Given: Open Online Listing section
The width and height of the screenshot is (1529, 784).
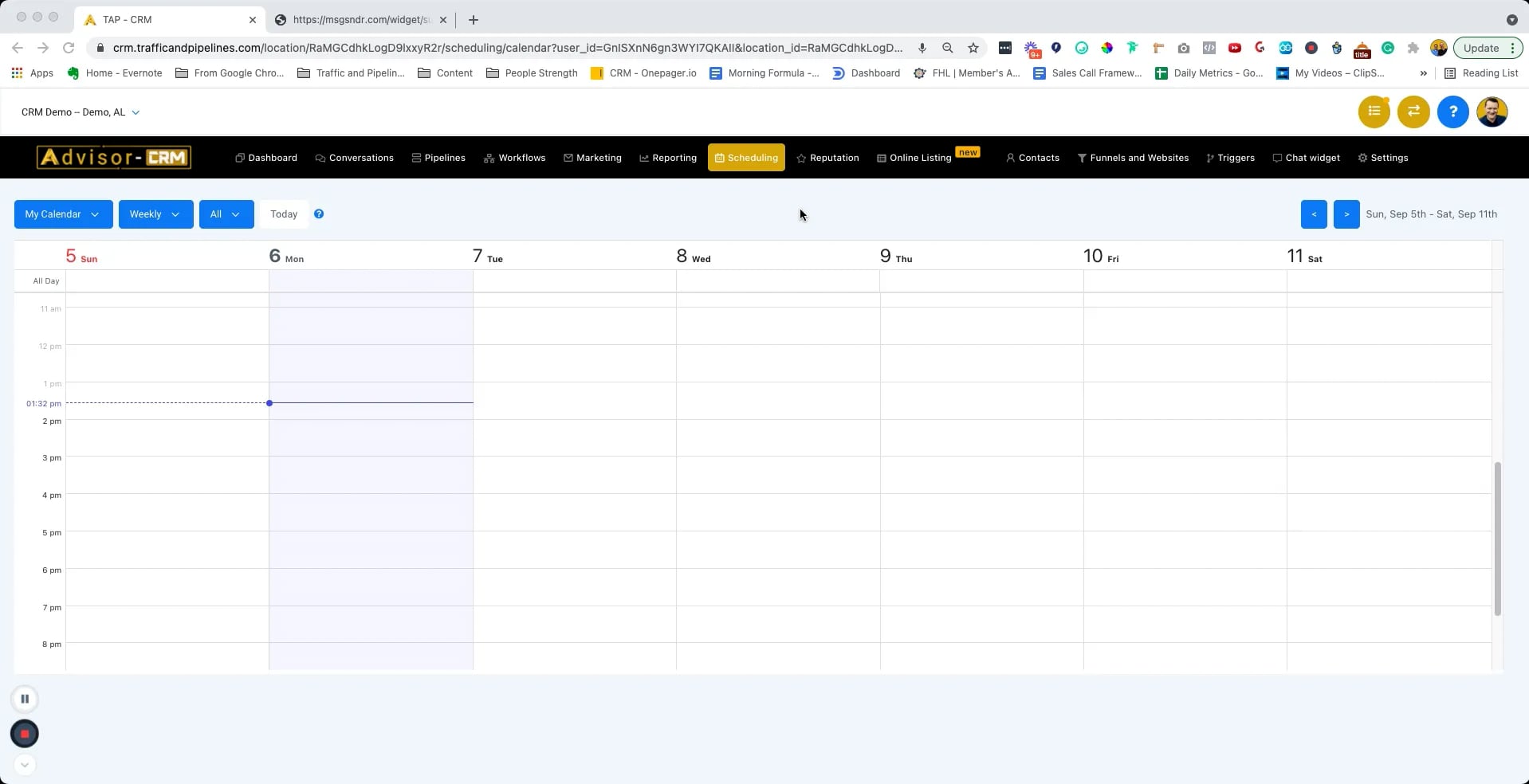Looking at the screenshot, I should click(914, 158).
